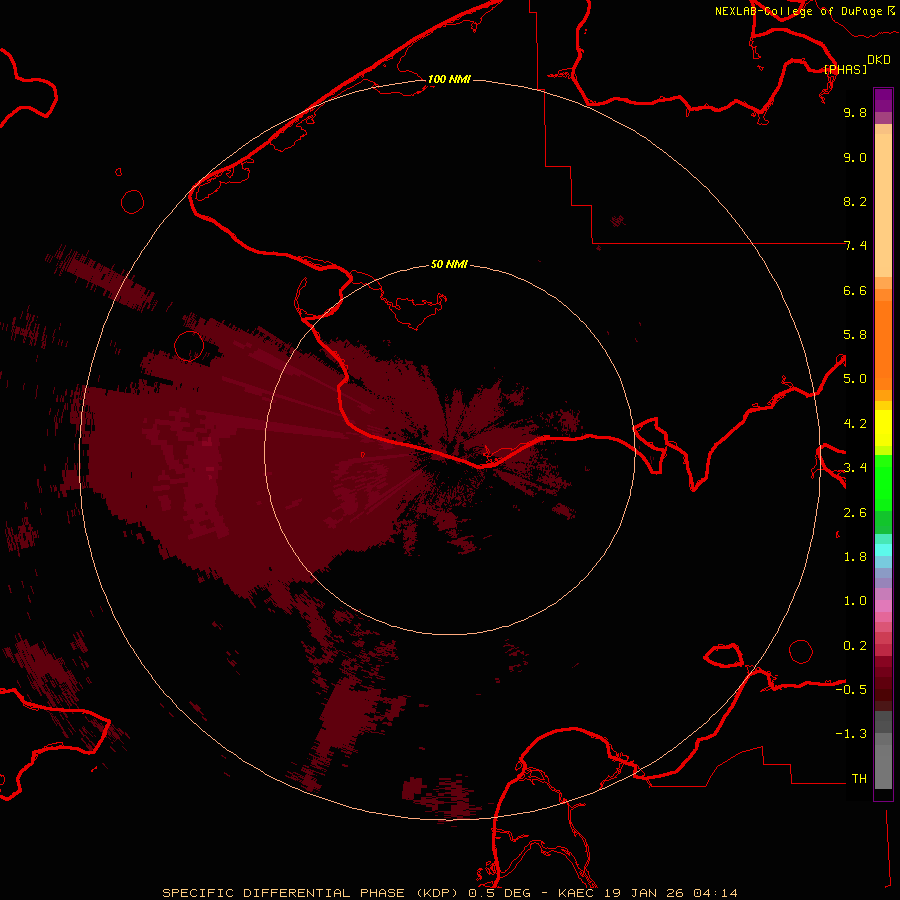Click the 1.8 value on the color scale

[x=855, y=557]
